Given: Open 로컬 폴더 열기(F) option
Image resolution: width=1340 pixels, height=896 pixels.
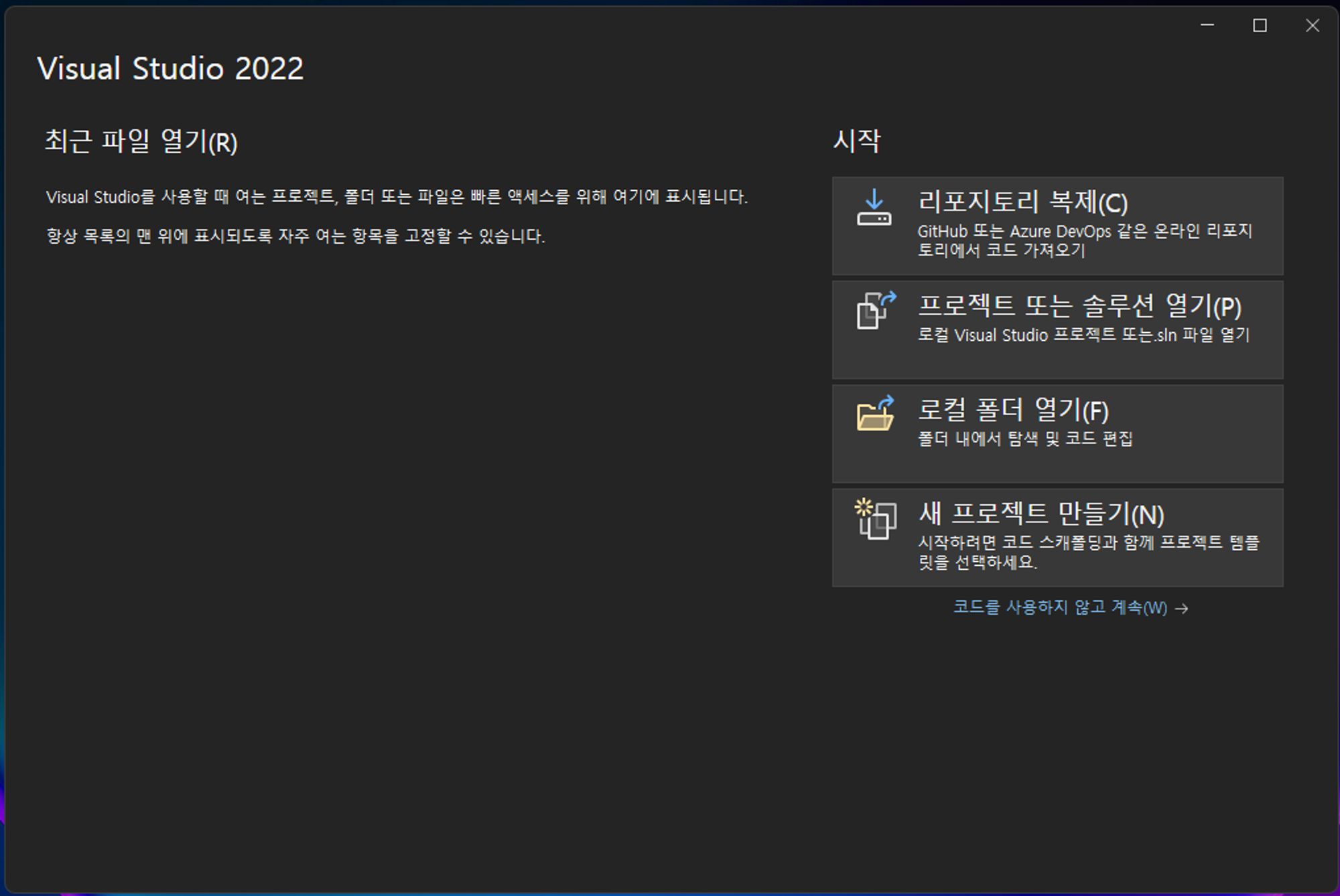Looking at the screenshot, I should (1012, 410).
